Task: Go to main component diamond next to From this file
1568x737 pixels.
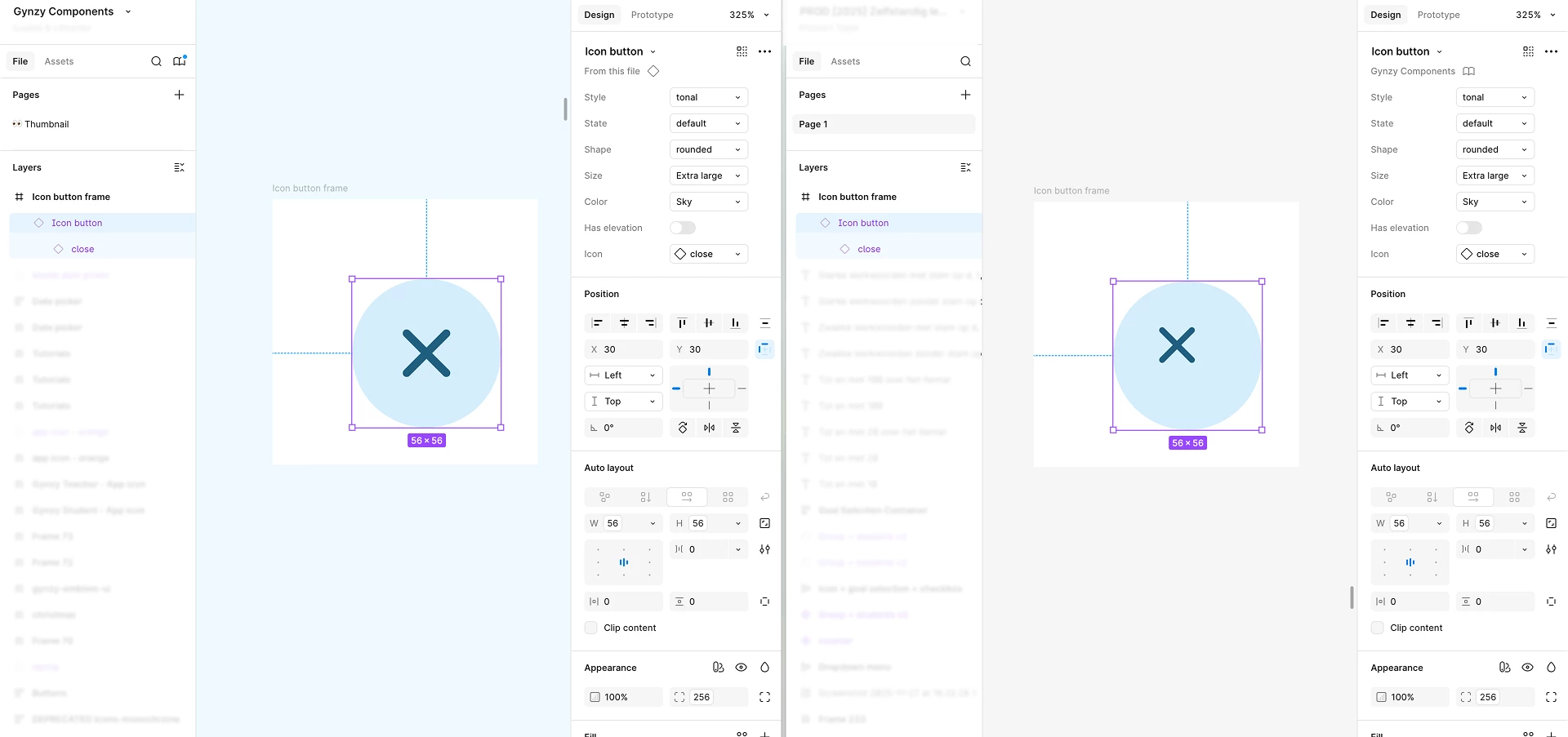Action: [x=653, y=71]
